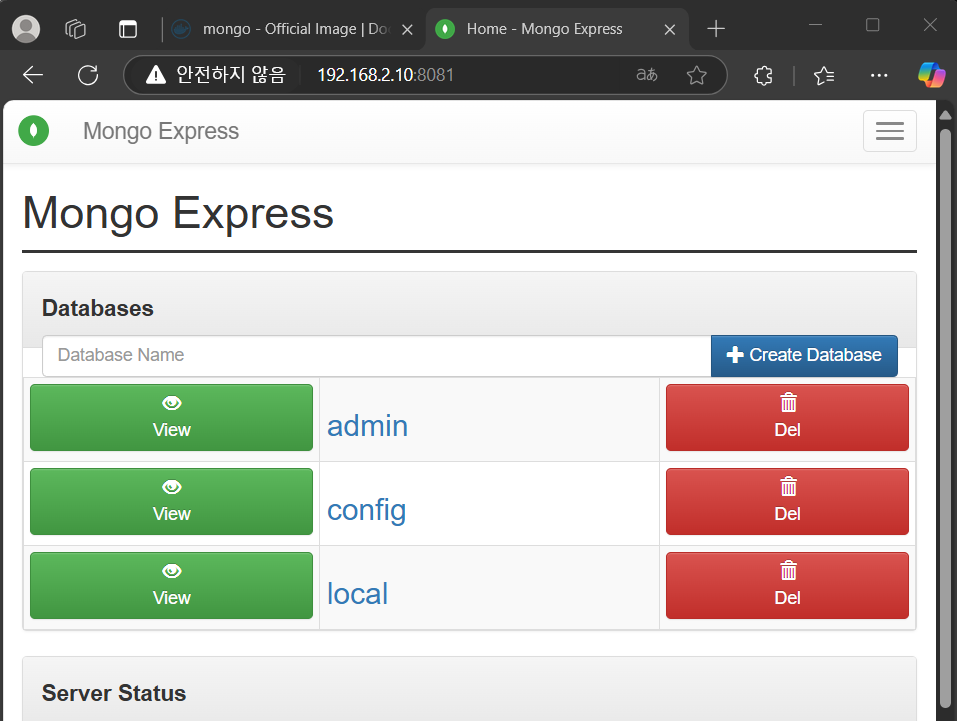This screenshot has height=721, width=957.
Task: Delete the admin database
Action: pos(787,418)
